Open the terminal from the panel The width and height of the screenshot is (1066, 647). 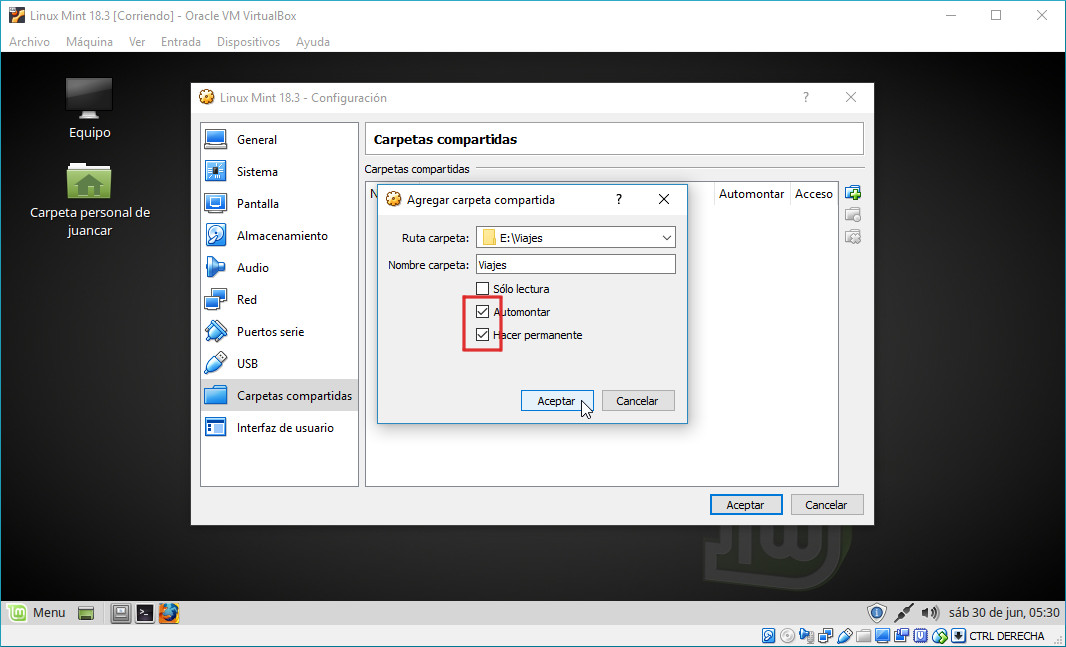(145, 613)
